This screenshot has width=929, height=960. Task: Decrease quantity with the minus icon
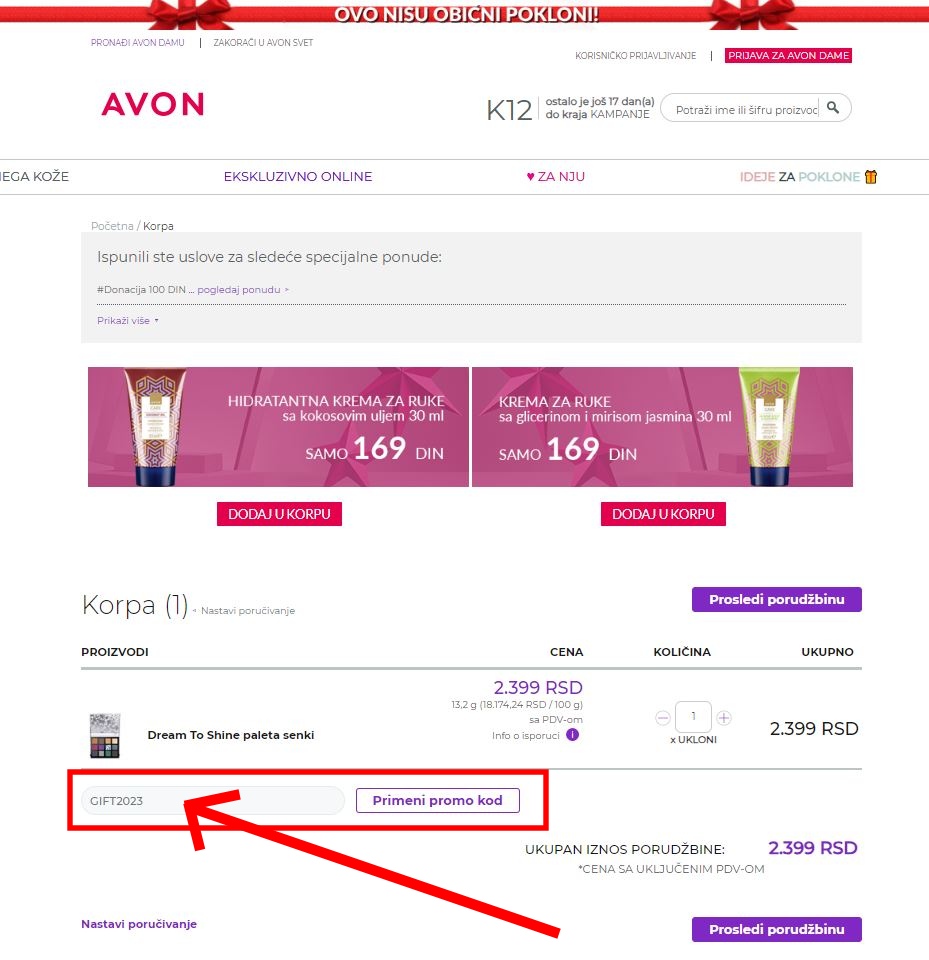pyautogui.click(x=663, y=718)
